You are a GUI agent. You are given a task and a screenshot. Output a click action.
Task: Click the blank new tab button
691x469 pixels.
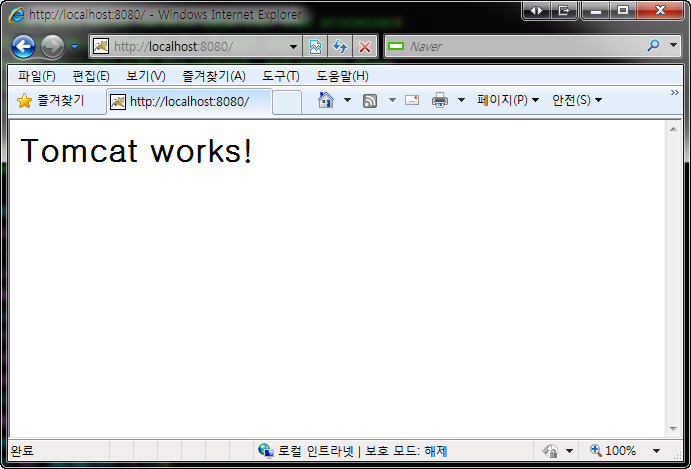click(x=287, y=102)
